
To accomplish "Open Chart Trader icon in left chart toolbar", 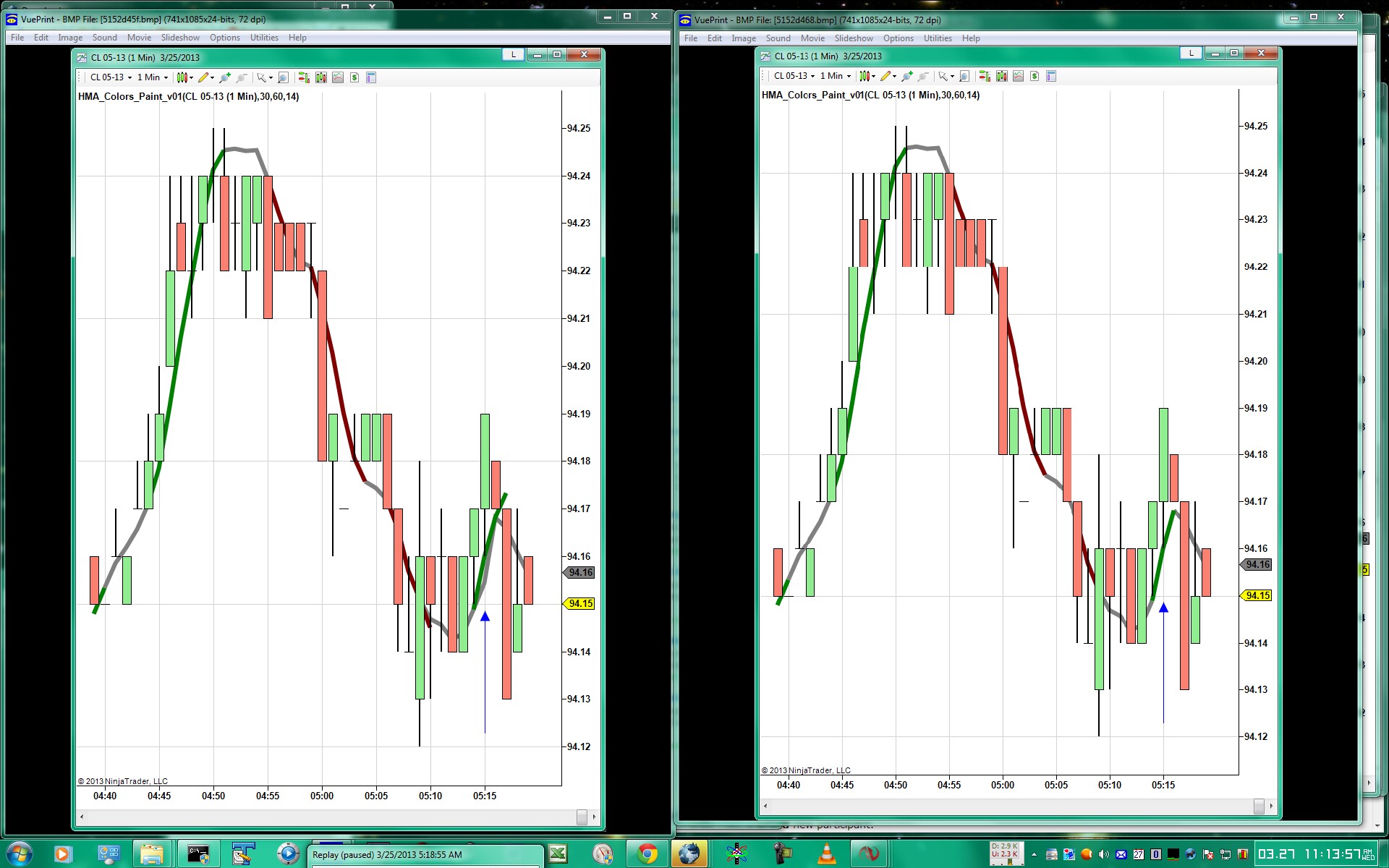I will pyautogui.click(x=304, y=77).
